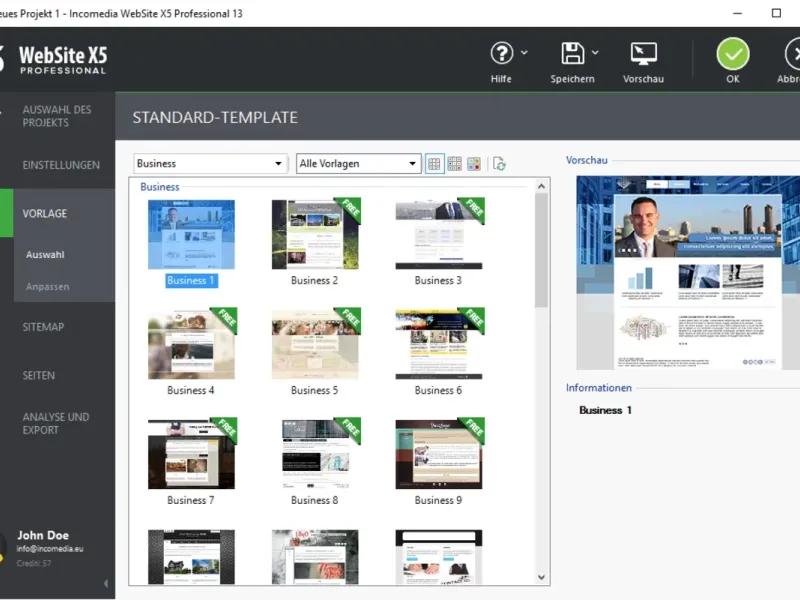Click the template list scrollbar thumb
The height and width of the screenshot is (600, 800).
(x=541, y=251)
